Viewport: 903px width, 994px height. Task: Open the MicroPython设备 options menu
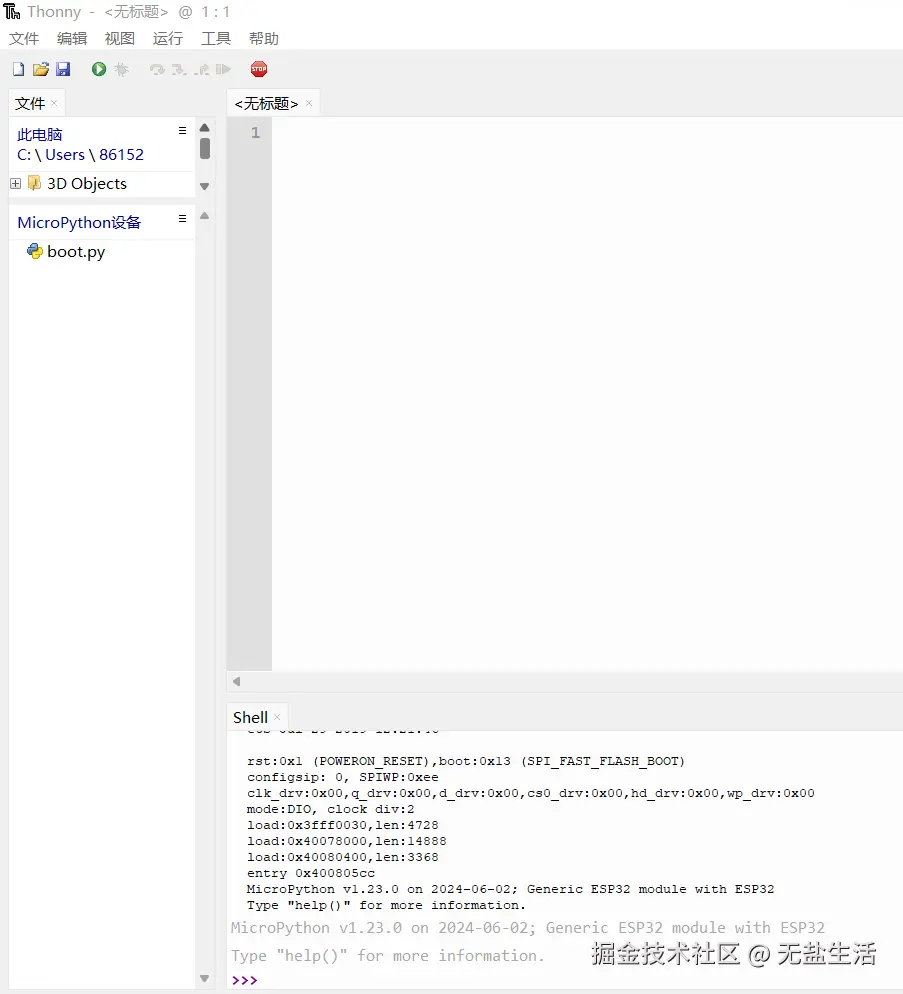pyautogui.click(x=183, y=219)
